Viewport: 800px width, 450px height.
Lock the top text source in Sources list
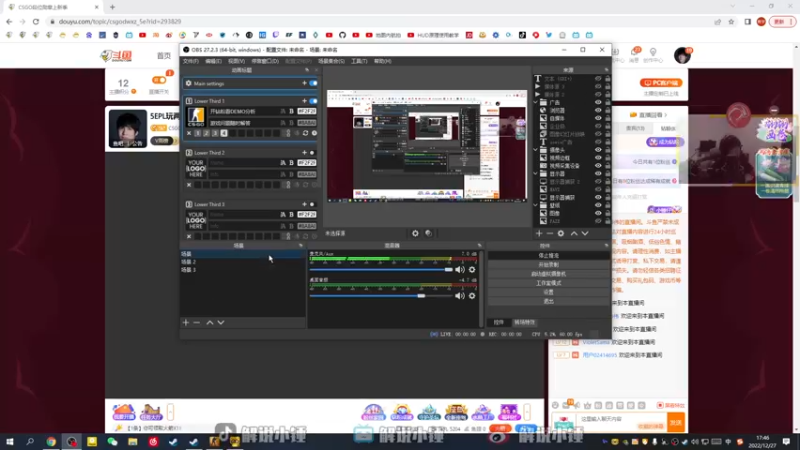607,79
